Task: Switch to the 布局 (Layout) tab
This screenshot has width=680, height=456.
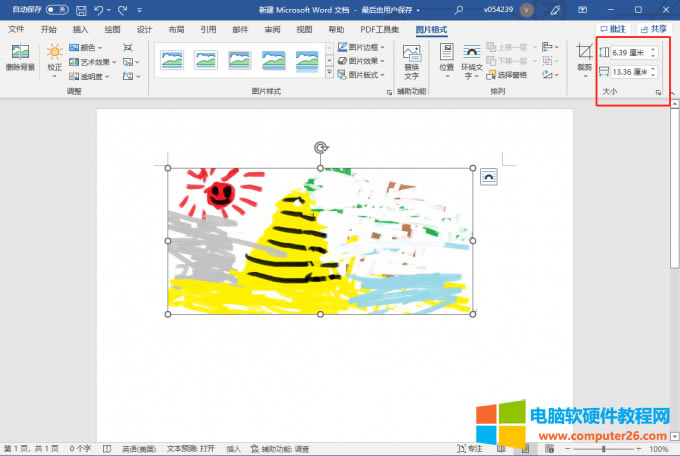Action: [176, 29]
